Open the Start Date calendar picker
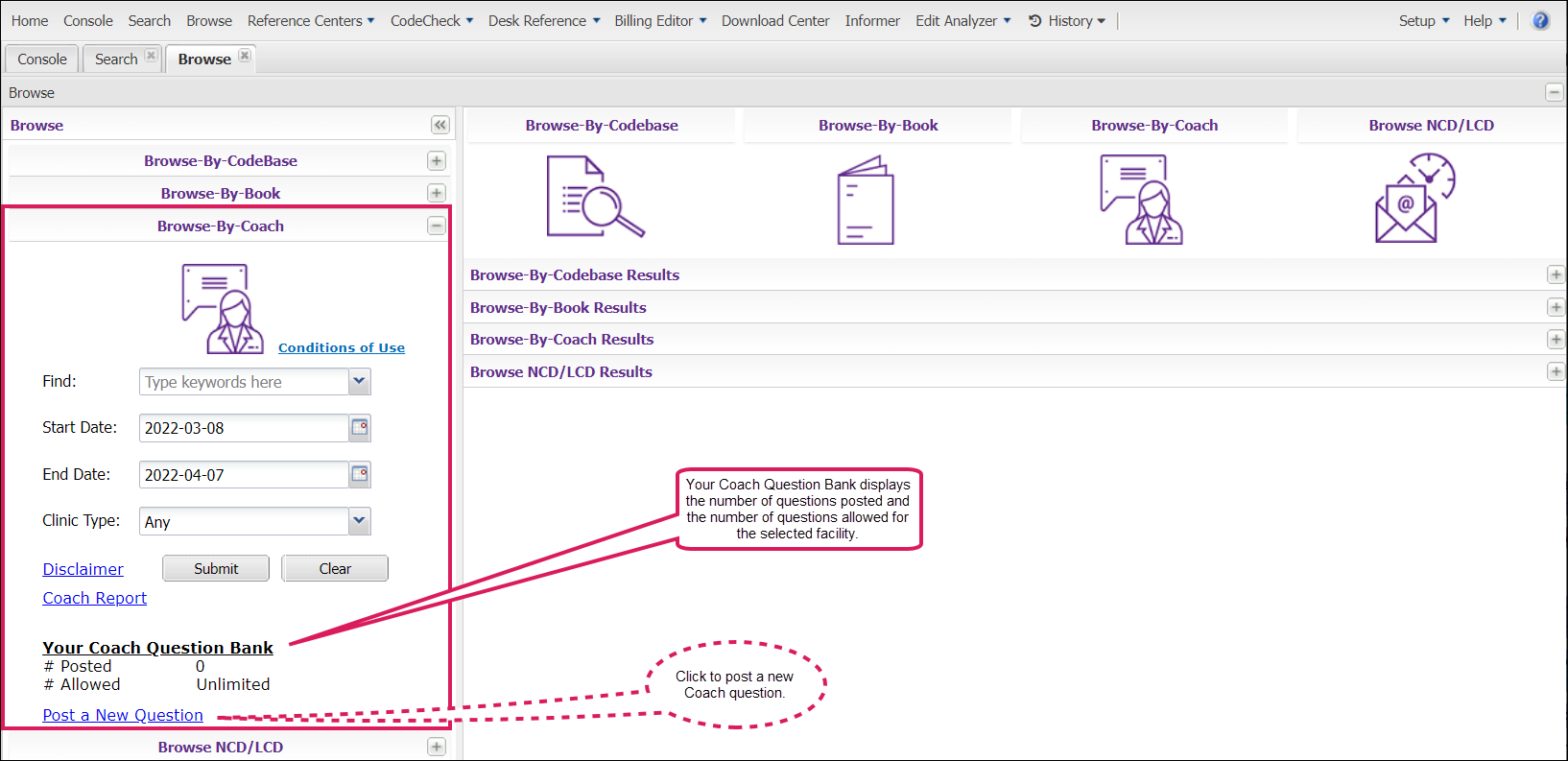Viewport: 1568px width, 761px height. pos(360,428)
